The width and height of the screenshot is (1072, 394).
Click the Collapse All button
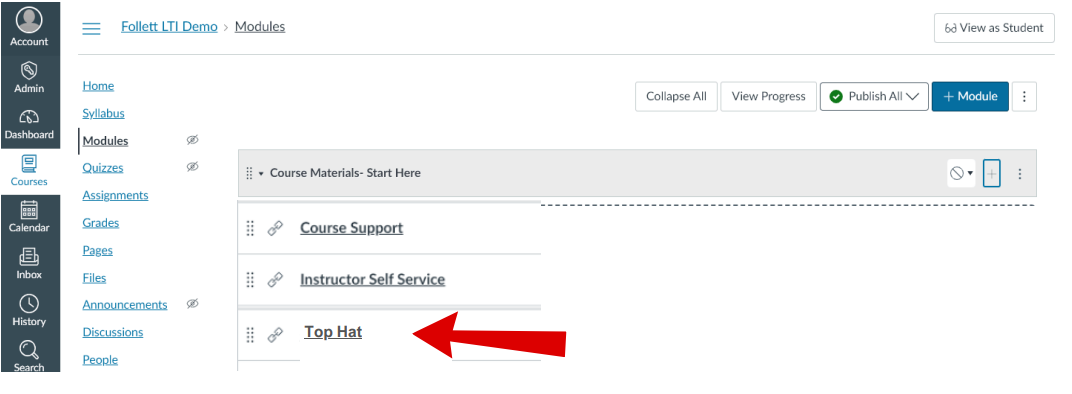point(676,96)
